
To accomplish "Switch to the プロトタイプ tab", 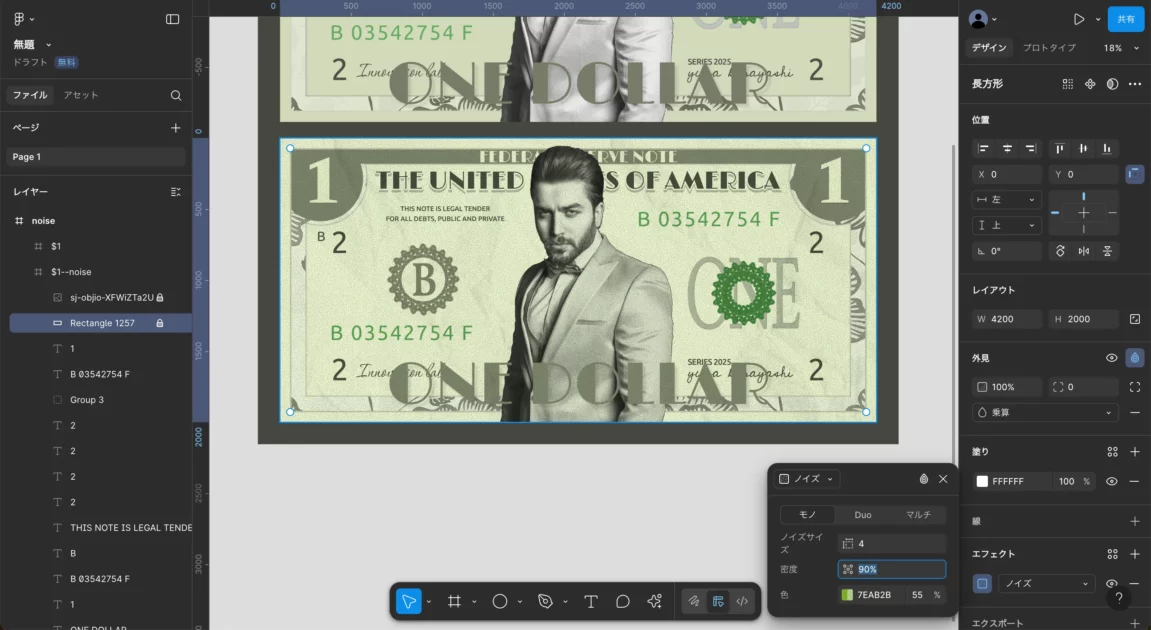I will (1049, 48).
